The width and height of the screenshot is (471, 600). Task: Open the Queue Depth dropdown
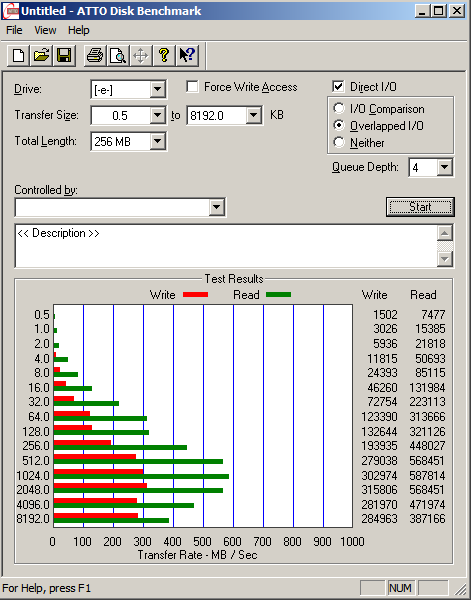click(x=445, y=167)
